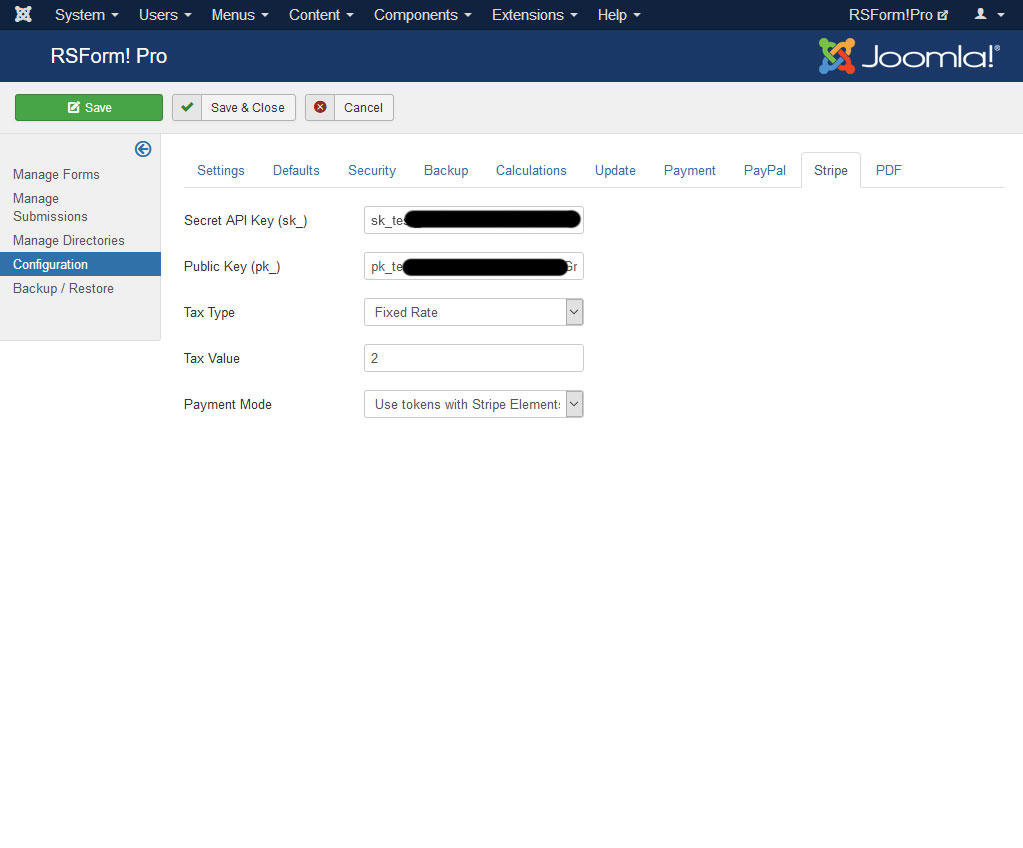Switch to the Backup tab
The image size is (1023, 848).
tap(446, 170)
